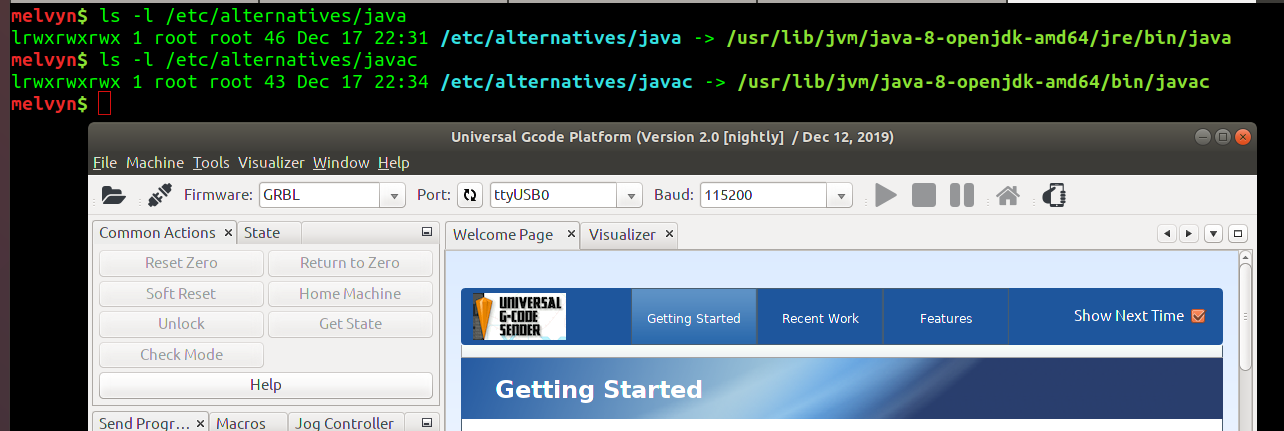This screenshot has width=1284, height=431.
Task: Click the Home machine house icon
Action: pos(1008,195)
